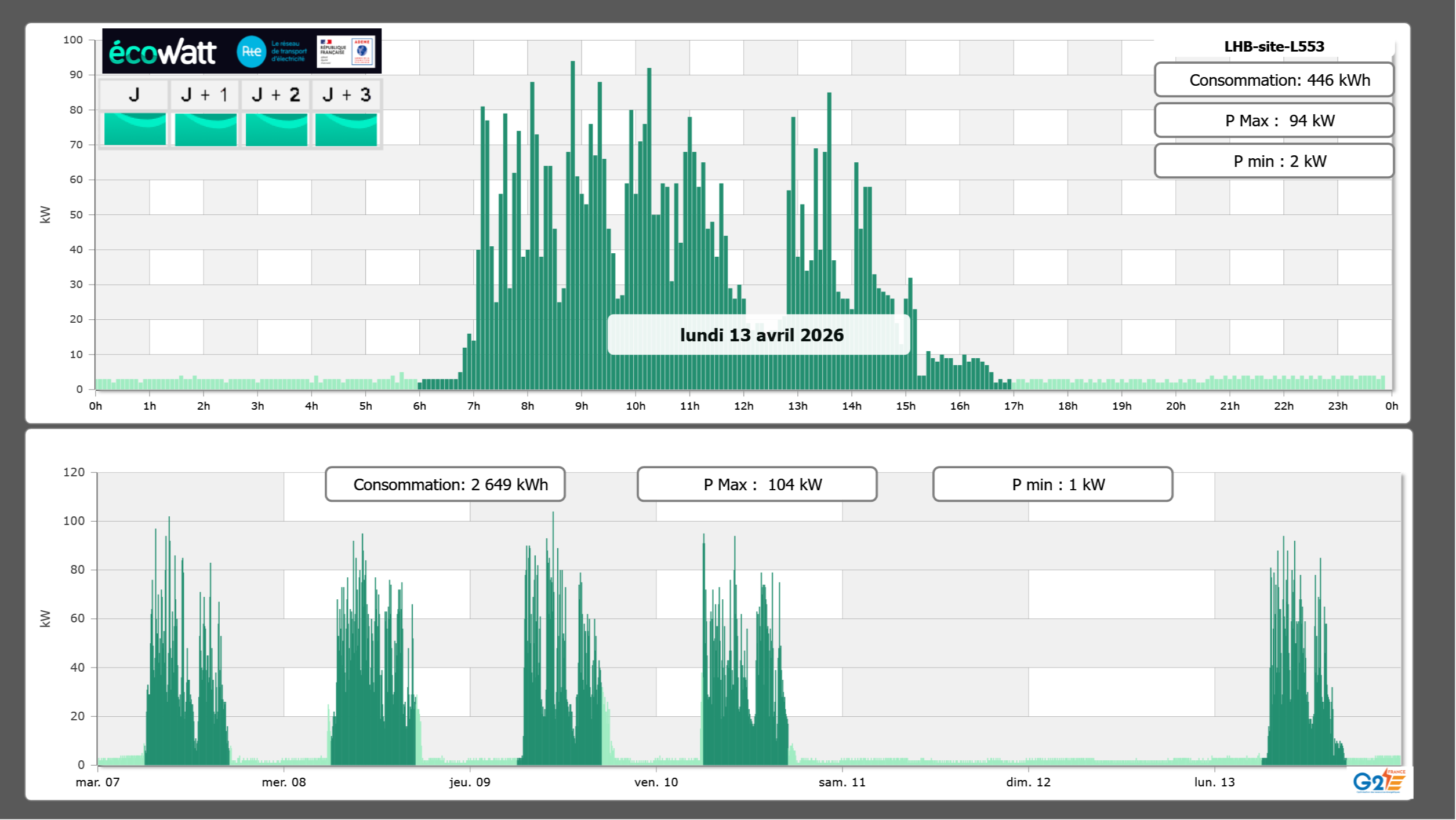This screenshot has width=1456, height=820.
Task: Click the écowatt logo
Action: [162, 52]
